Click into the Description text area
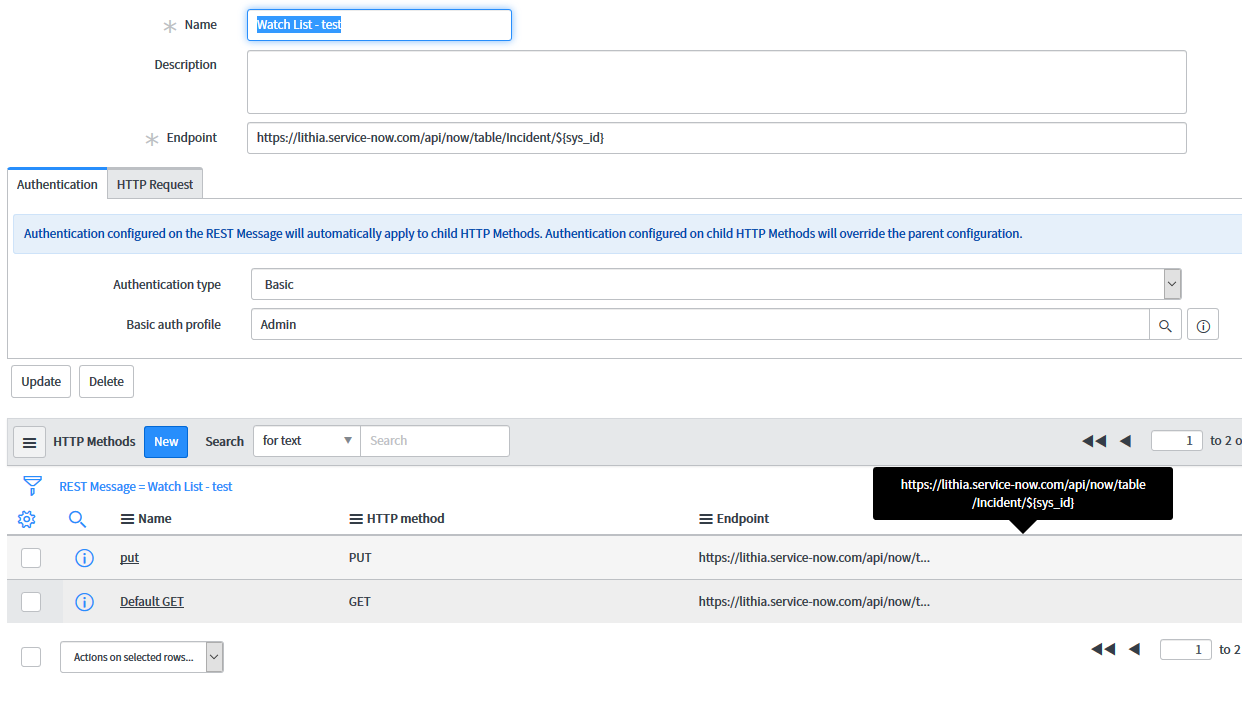This screenshot has width=1242, height=706. pos(716,82)
